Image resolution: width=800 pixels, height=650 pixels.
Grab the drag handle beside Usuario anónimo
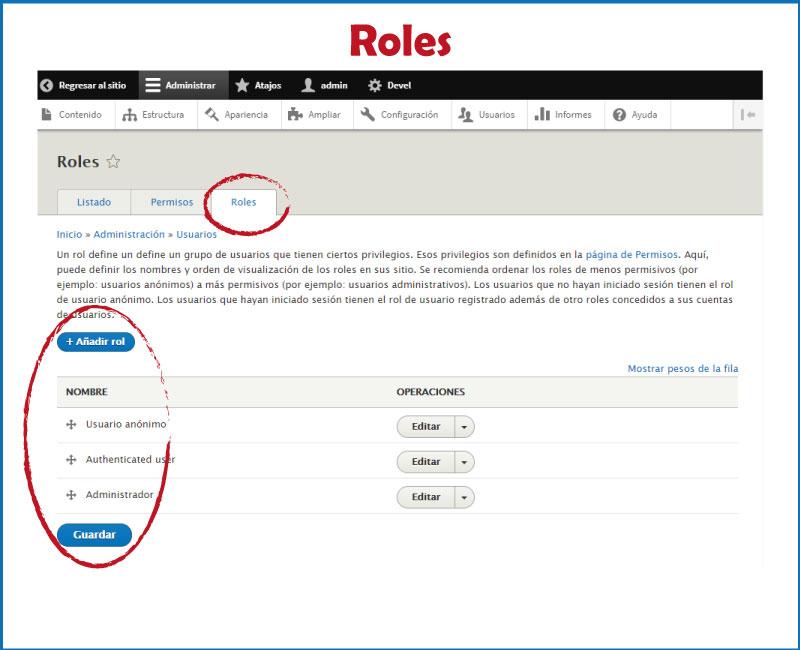[71, 426]
